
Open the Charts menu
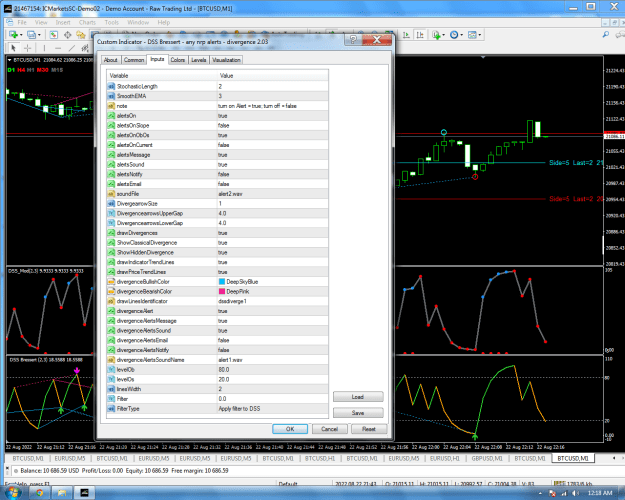click(x=87, y=22)
